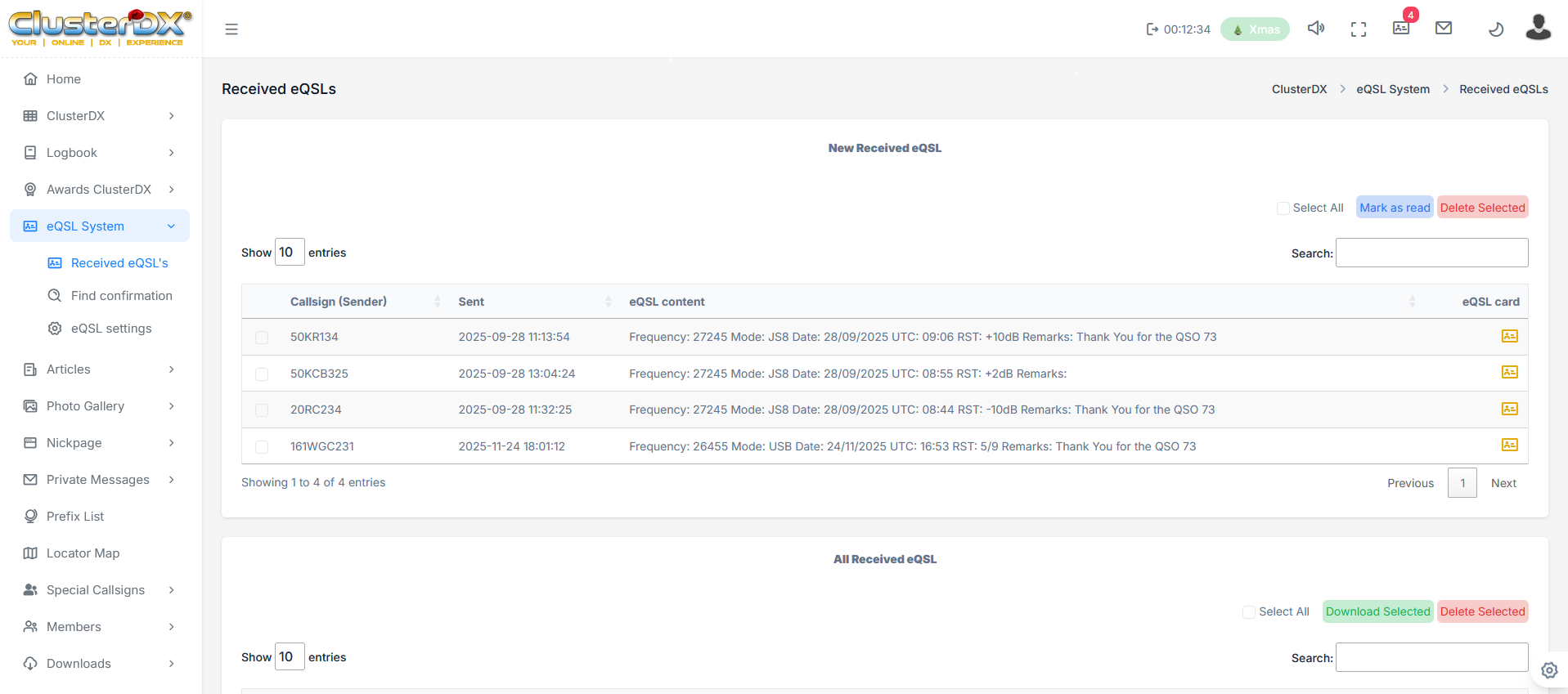
Task: Open the private messages envelope icon
Action: pos(1444,29)
